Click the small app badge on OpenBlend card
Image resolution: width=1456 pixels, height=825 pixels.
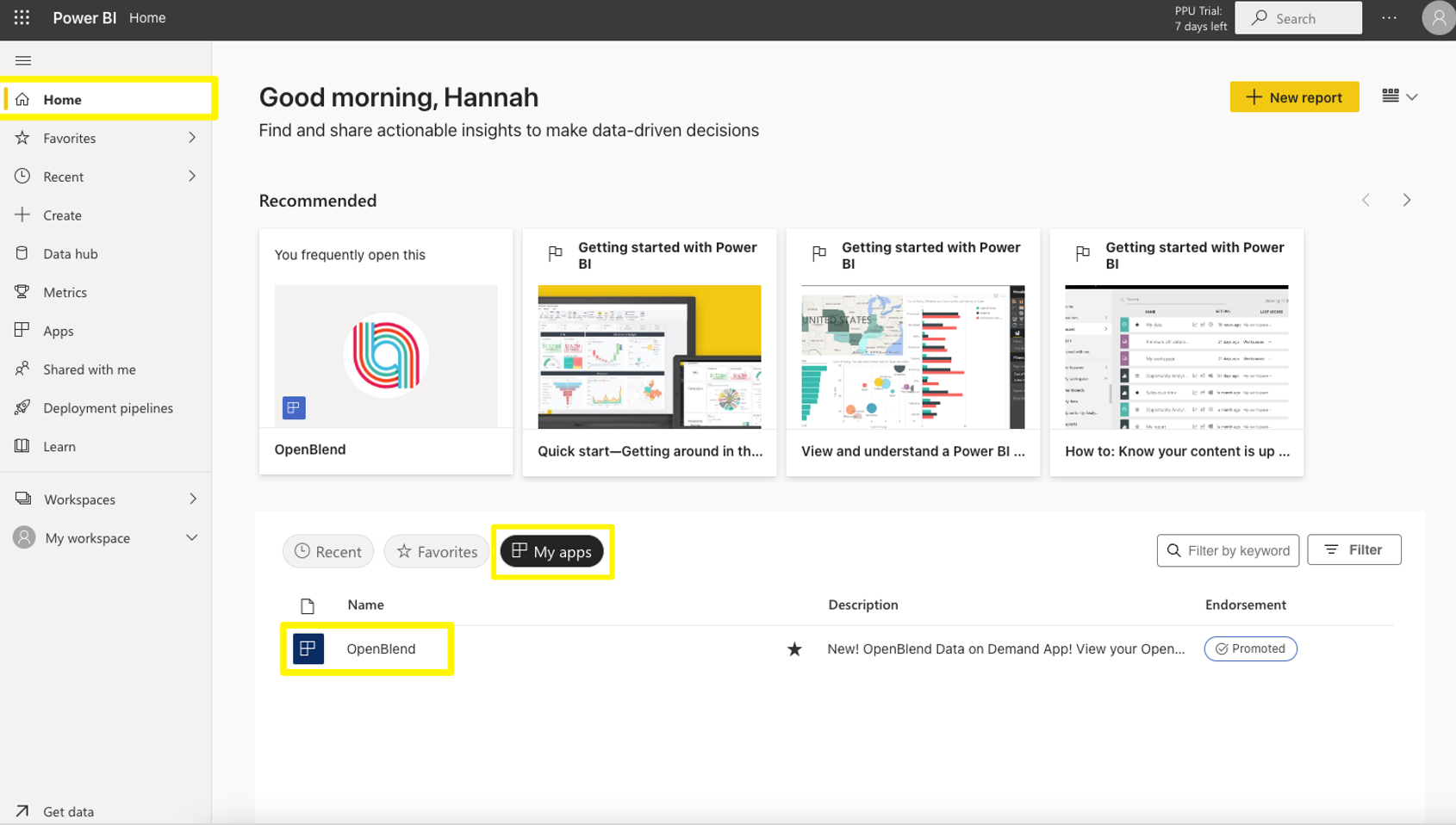point(294,407)
